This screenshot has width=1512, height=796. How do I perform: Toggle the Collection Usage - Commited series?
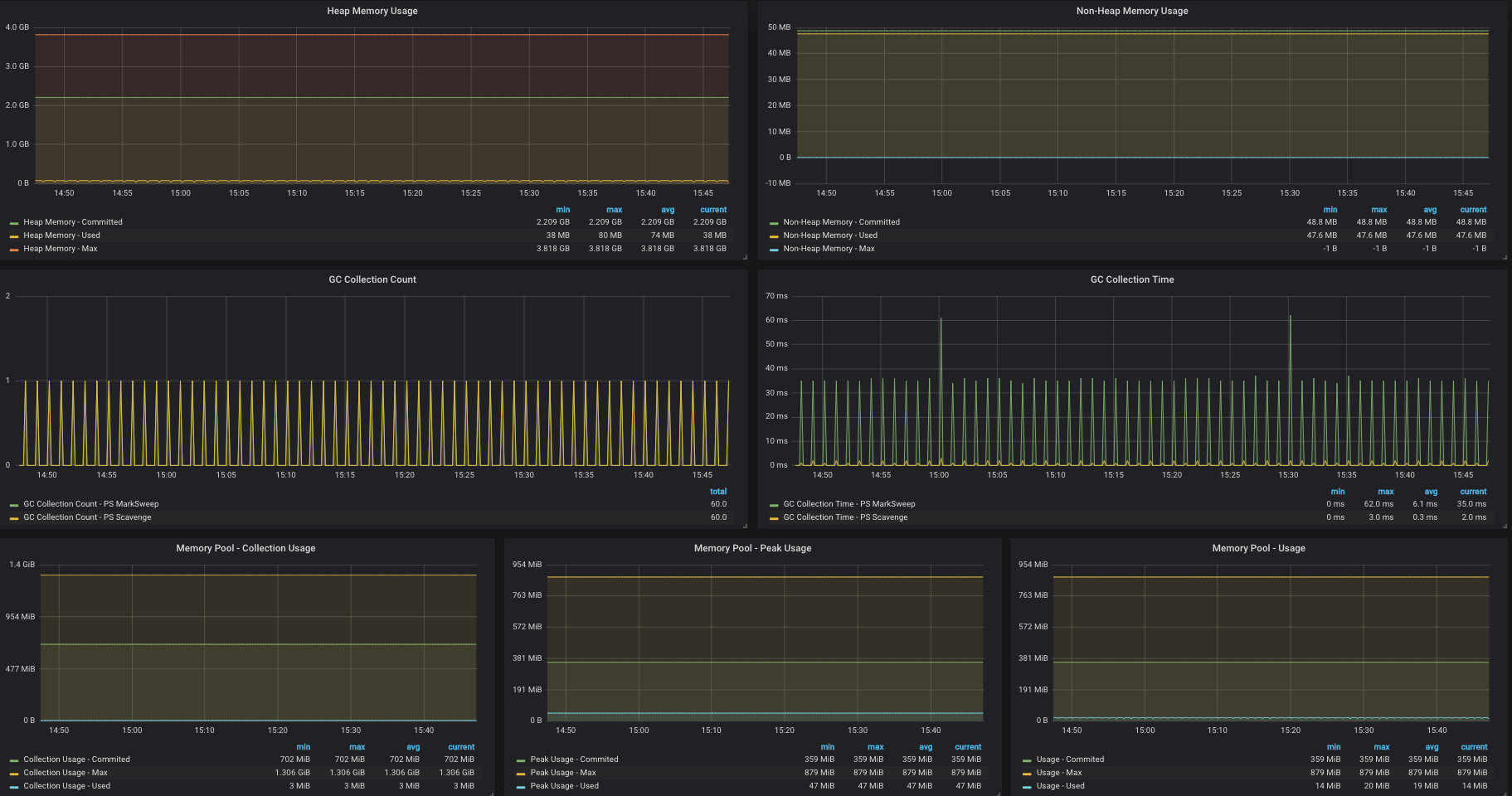pos(76,760)
